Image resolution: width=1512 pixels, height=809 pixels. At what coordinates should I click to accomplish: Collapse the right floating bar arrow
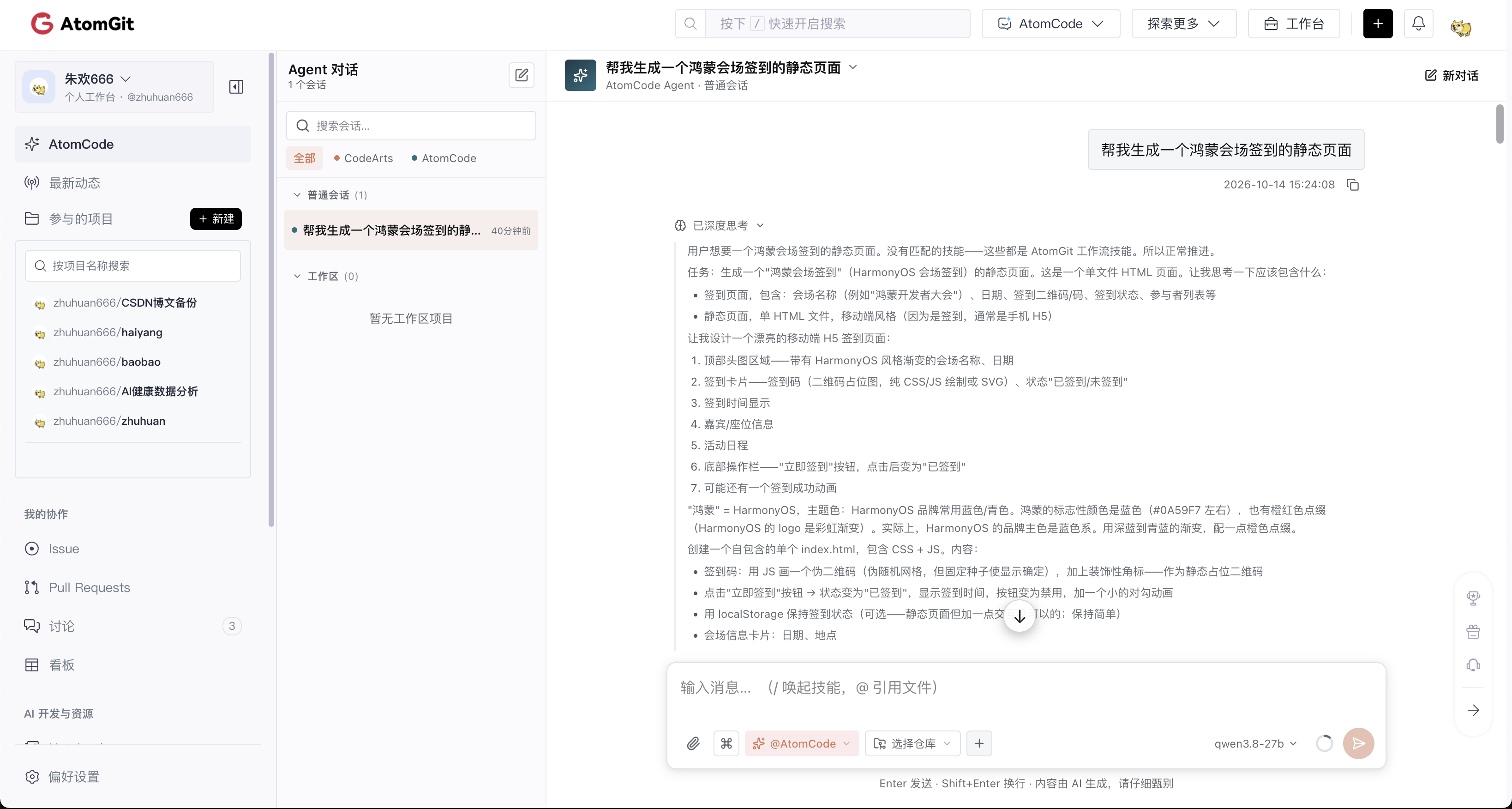1473,710
